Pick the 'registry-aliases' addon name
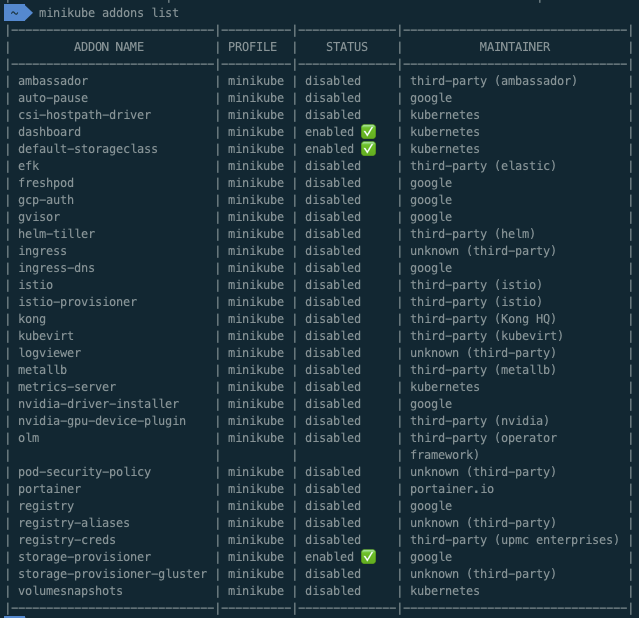Viewport: 639px width, 618px height. tap(74, 523)
